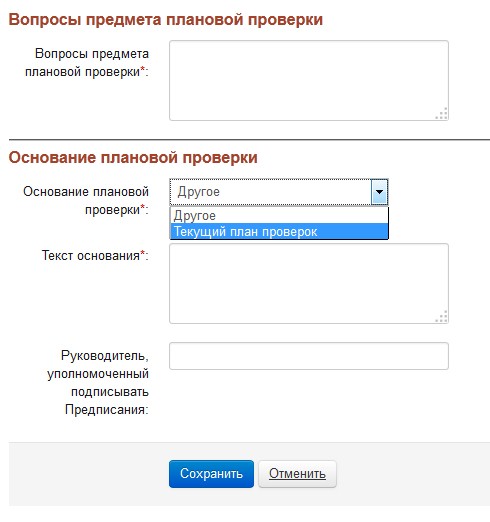
Task: Click the 'Вопросы предмета плановой проверки' field label
Action: tap(87, 63)
